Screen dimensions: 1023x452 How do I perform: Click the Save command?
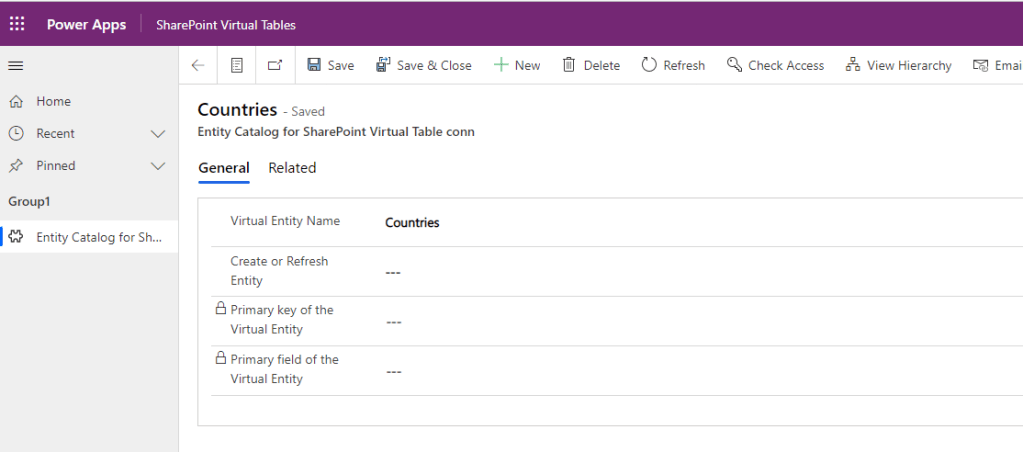330,66
